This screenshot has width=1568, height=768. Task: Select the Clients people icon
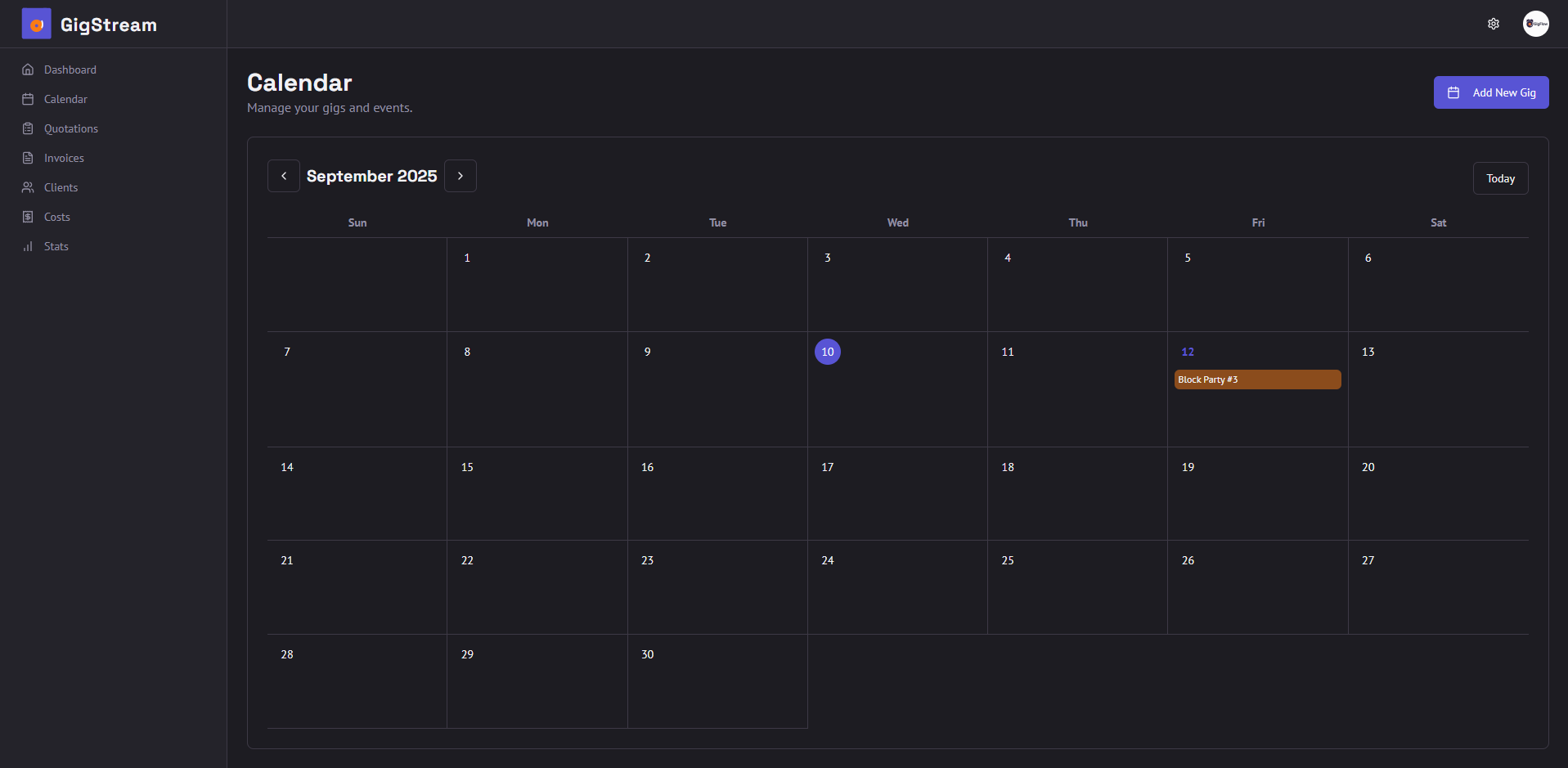pyautogui.click(x=28, y=187)
